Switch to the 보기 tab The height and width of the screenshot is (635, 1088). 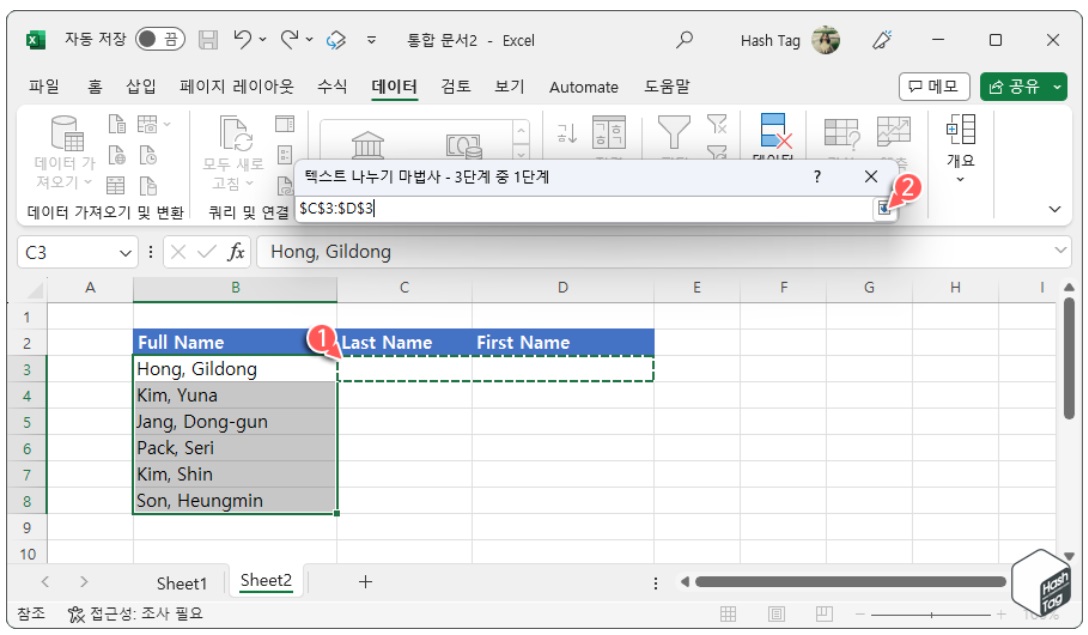[509, 87]
